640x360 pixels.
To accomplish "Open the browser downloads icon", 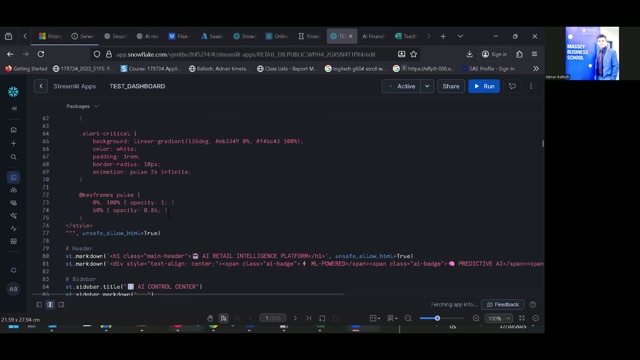I will click(469, 54).
